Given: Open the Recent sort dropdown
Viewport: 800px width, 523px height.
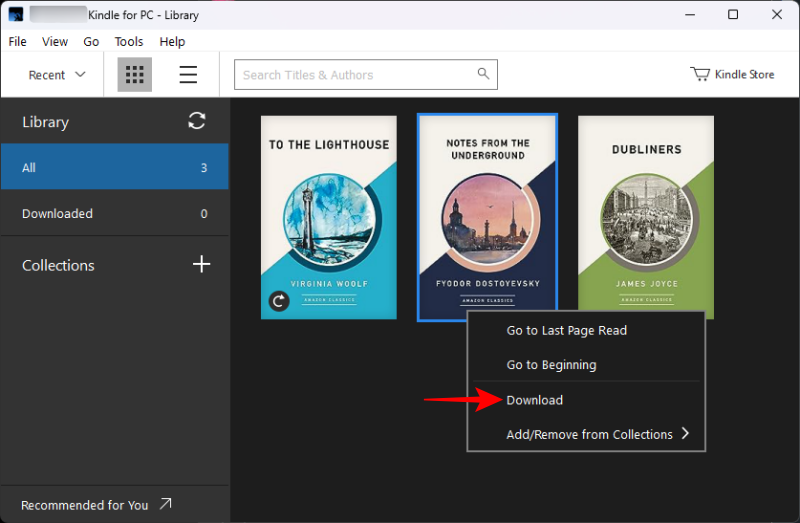Looking at the screenshot, I should tap(57, 75).
